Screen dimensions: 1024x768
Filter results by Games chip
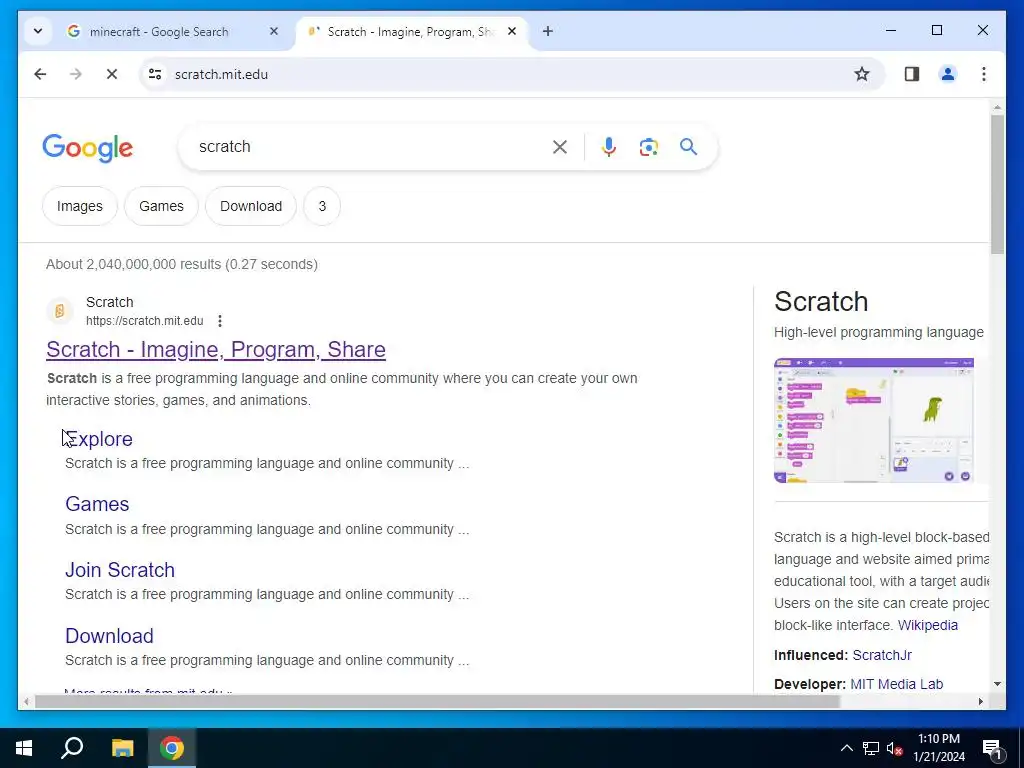pos(161,206)
